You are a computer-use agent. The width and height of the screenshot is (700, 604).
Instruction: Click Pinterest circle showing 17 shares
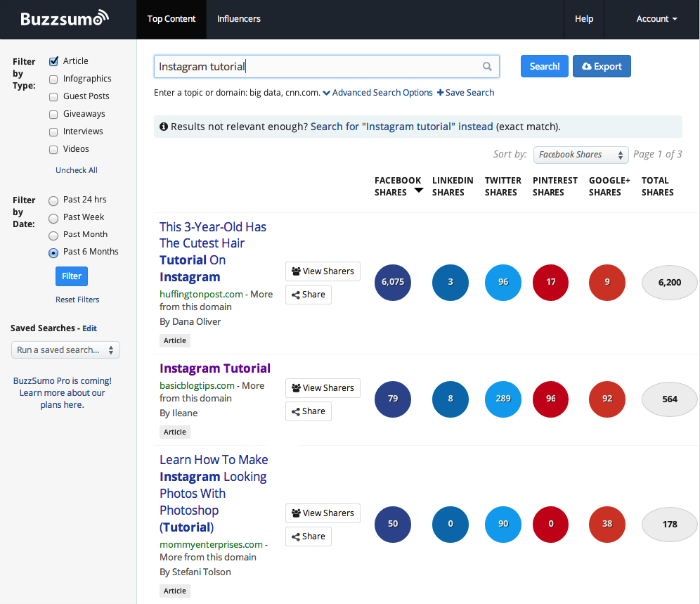point(550,282)
